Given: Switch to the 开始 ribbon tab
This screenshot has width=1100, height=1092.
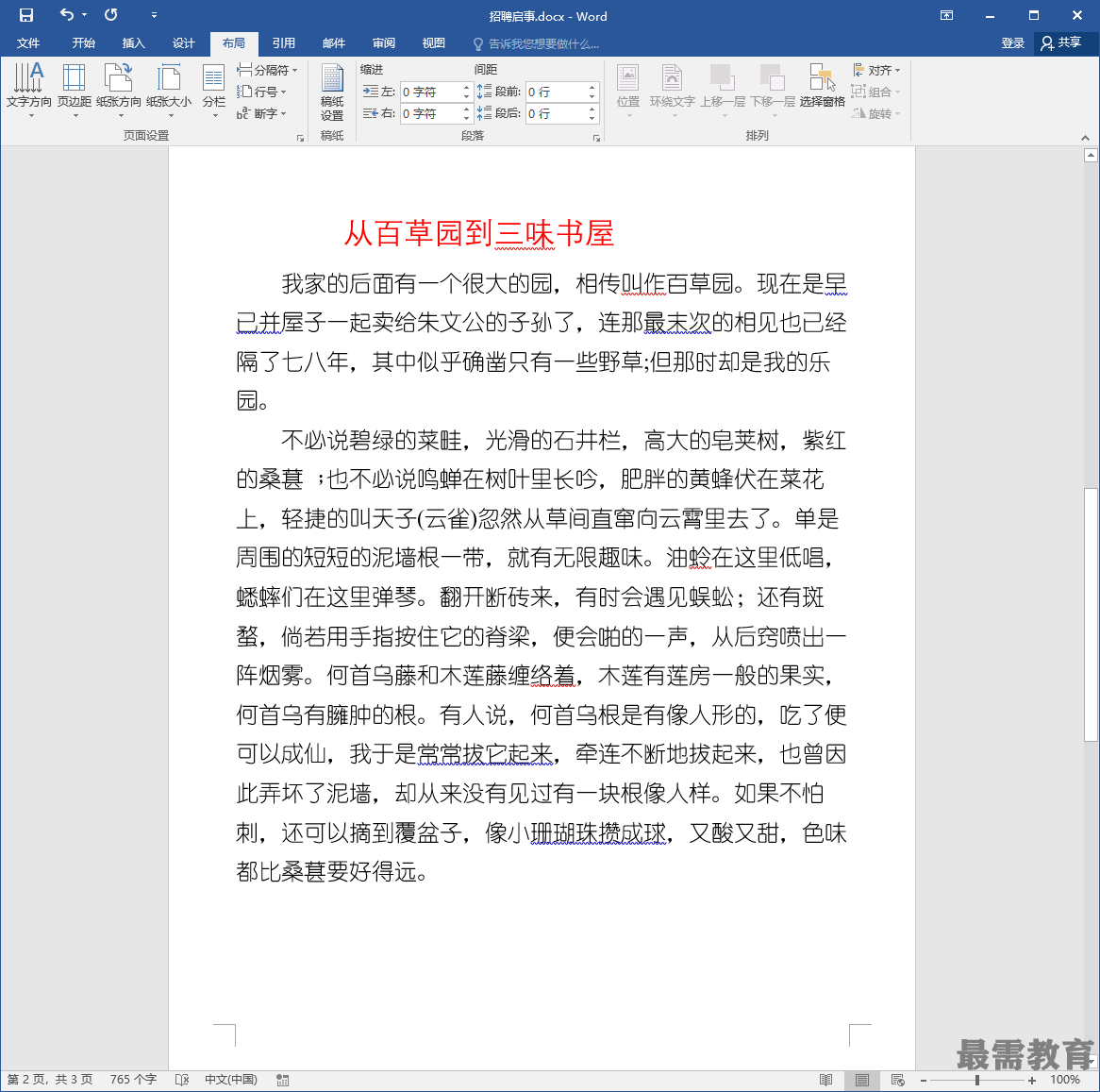Looking at the screenshot, I should point(83,42).
